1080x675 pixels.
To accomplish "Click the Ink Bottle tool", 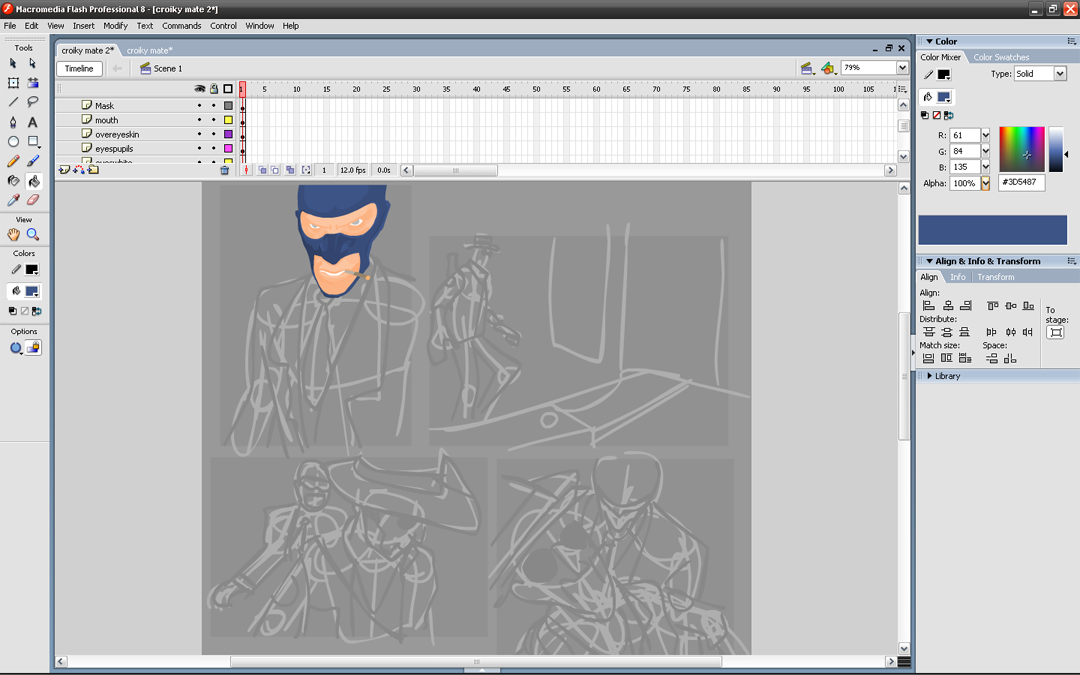I will click(13, 181).
